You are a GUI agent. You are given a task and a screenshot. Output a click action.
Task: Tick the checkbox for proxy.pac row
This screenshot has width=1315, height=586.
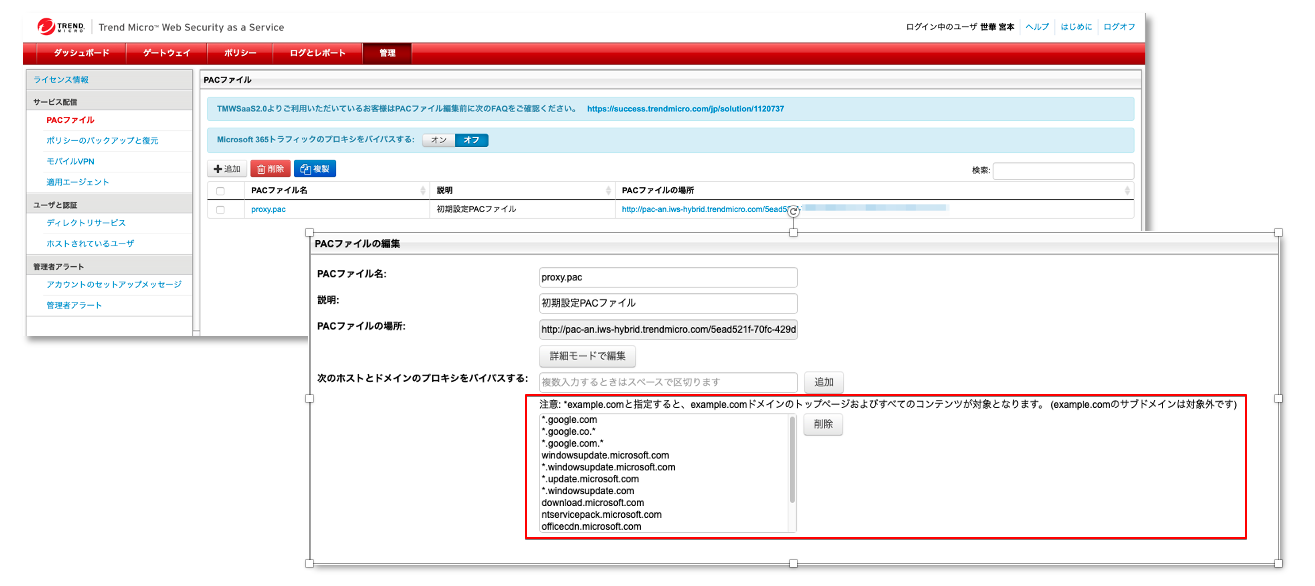pyautogui.click(x=220, y=210)
